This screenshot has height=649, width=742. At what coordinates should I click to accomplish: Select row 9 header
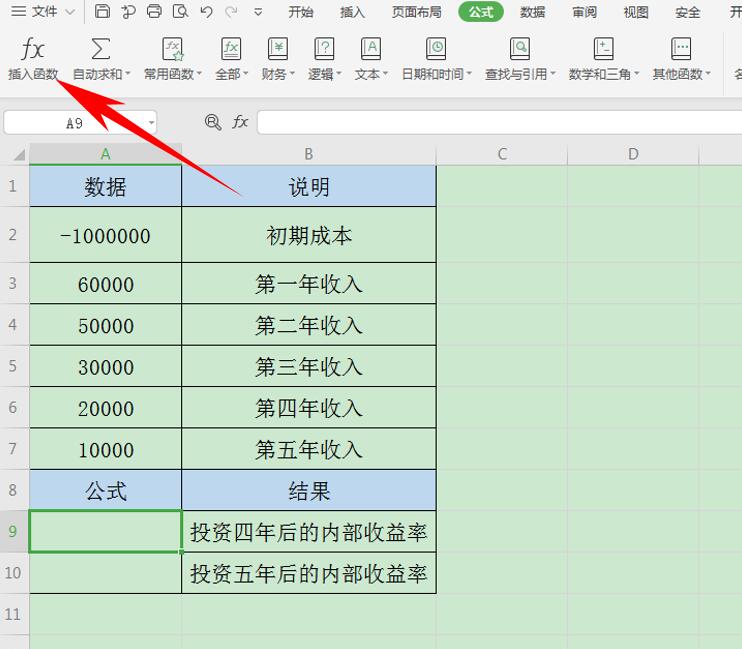14,531
